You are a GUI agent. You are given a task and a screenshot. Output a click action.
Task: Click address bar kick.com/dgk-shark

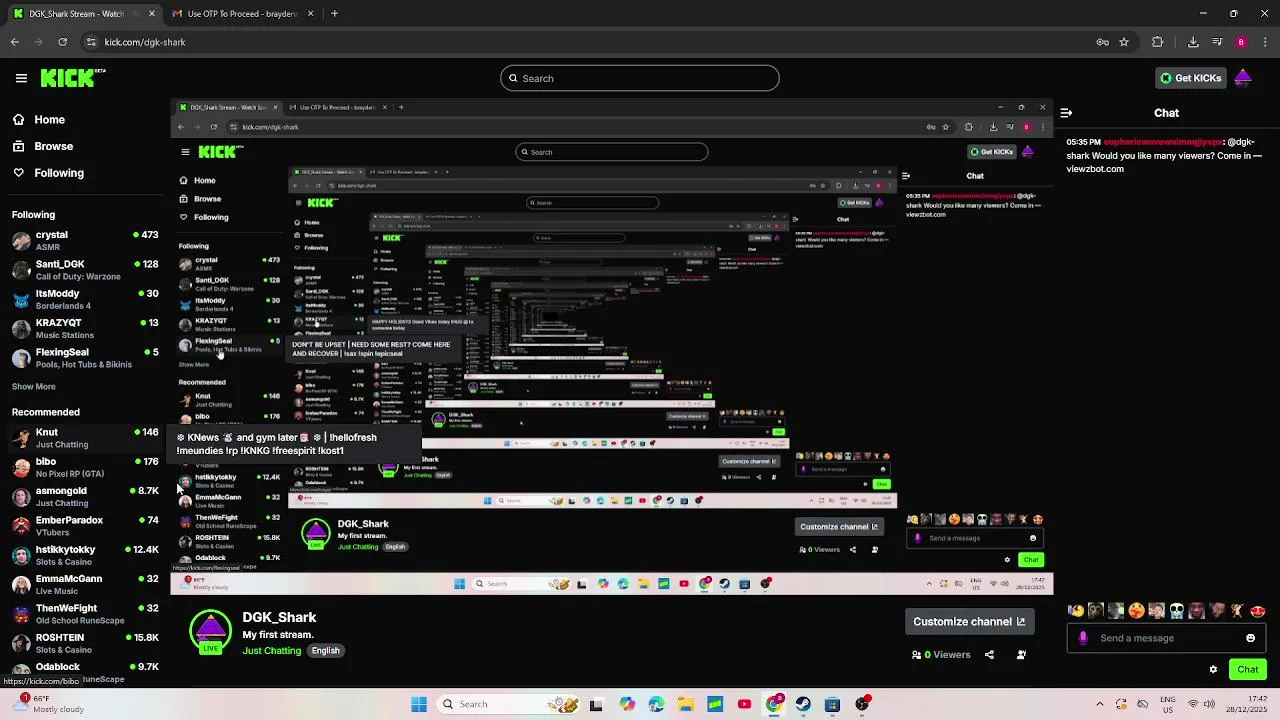click(145, 42)
